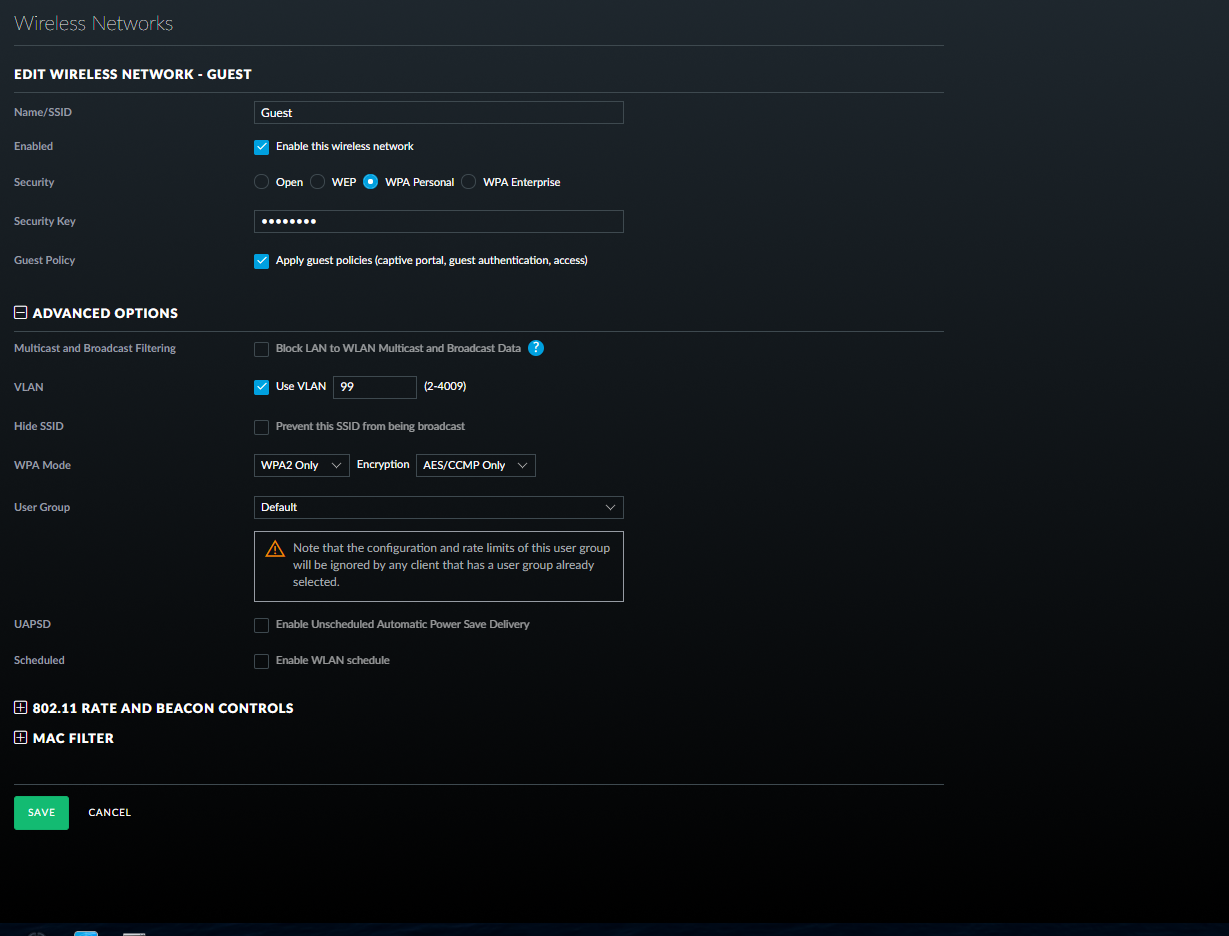Image resolution: width=1229 pixels, height=936 pixels.
Task: Enable Unscheduled Automatic Power Save Delivery
Action: pos(262,625)
